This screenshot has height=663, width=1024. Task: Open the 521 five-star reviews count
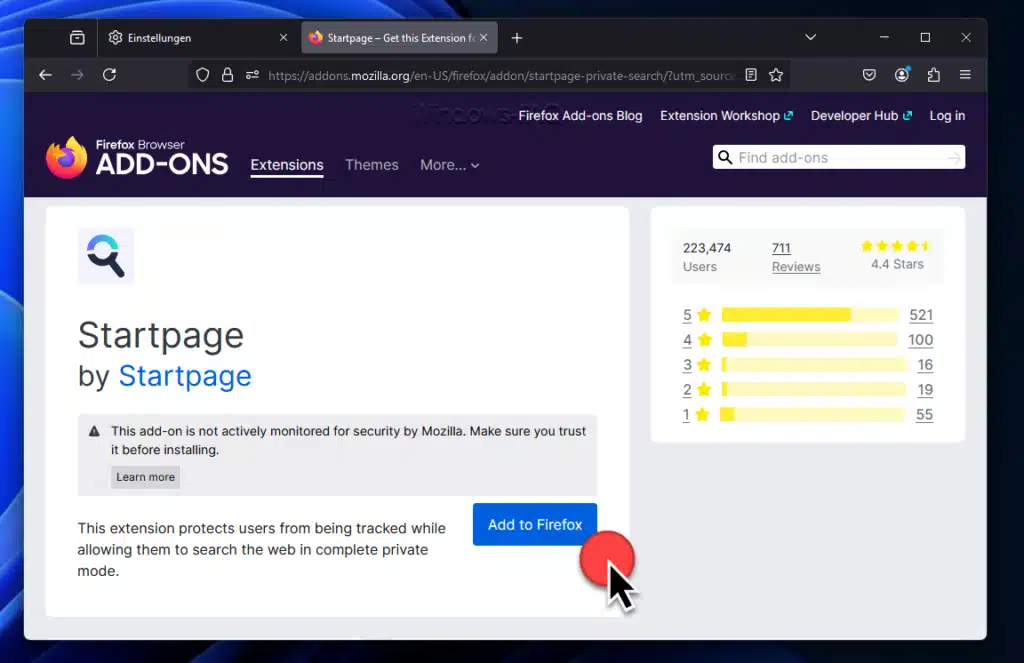click(921, 315)
